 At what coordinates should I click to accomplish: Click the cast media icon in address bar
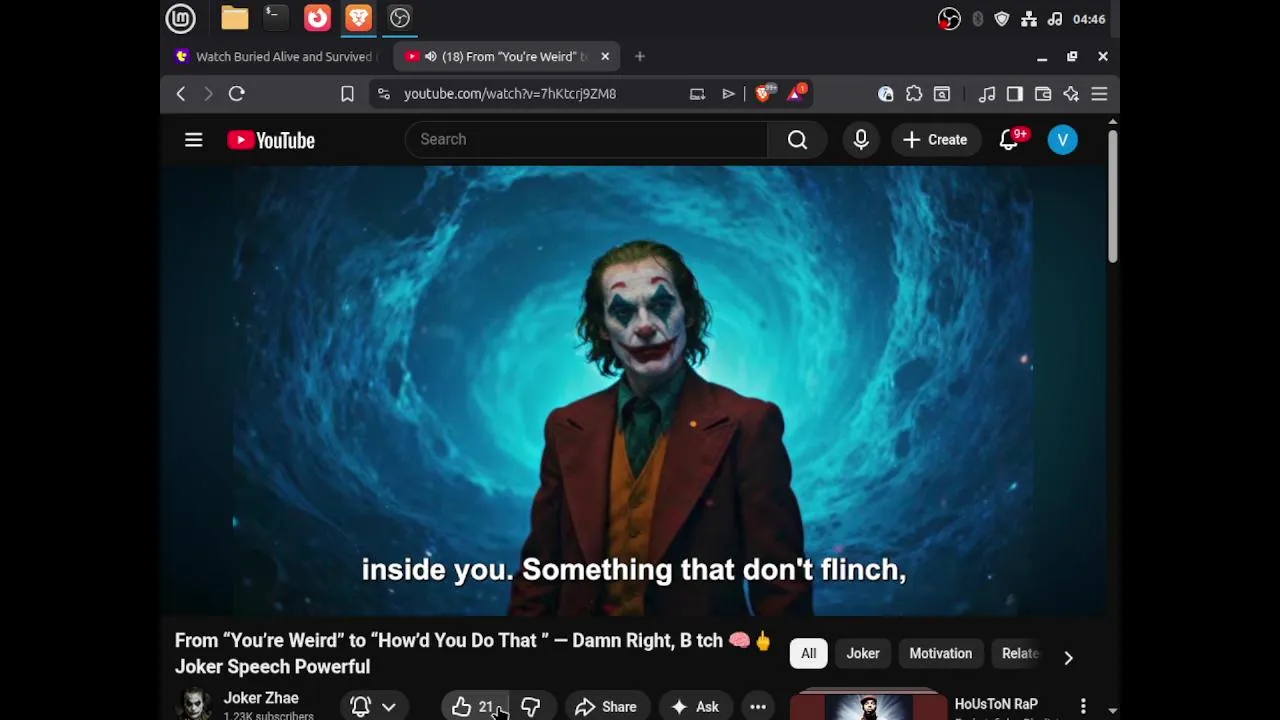click(697, 94)
